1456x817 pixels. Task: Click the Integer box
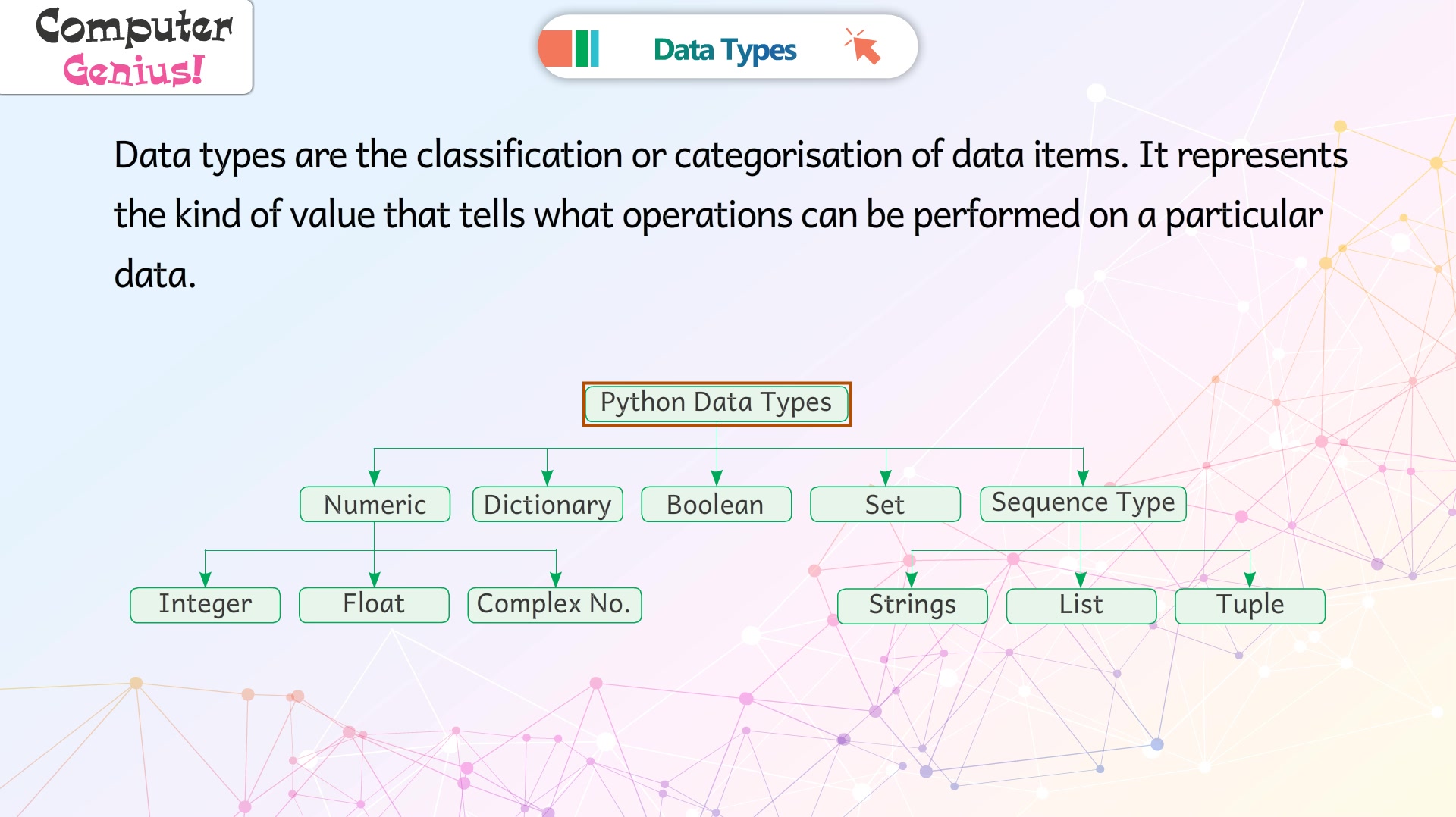point(205,605)
